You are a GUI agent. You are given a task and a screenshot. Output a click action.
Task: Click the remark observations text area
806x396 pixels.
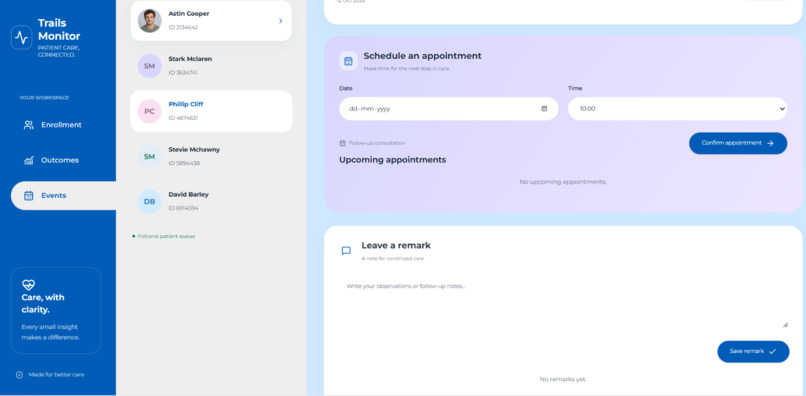point(564,302)
